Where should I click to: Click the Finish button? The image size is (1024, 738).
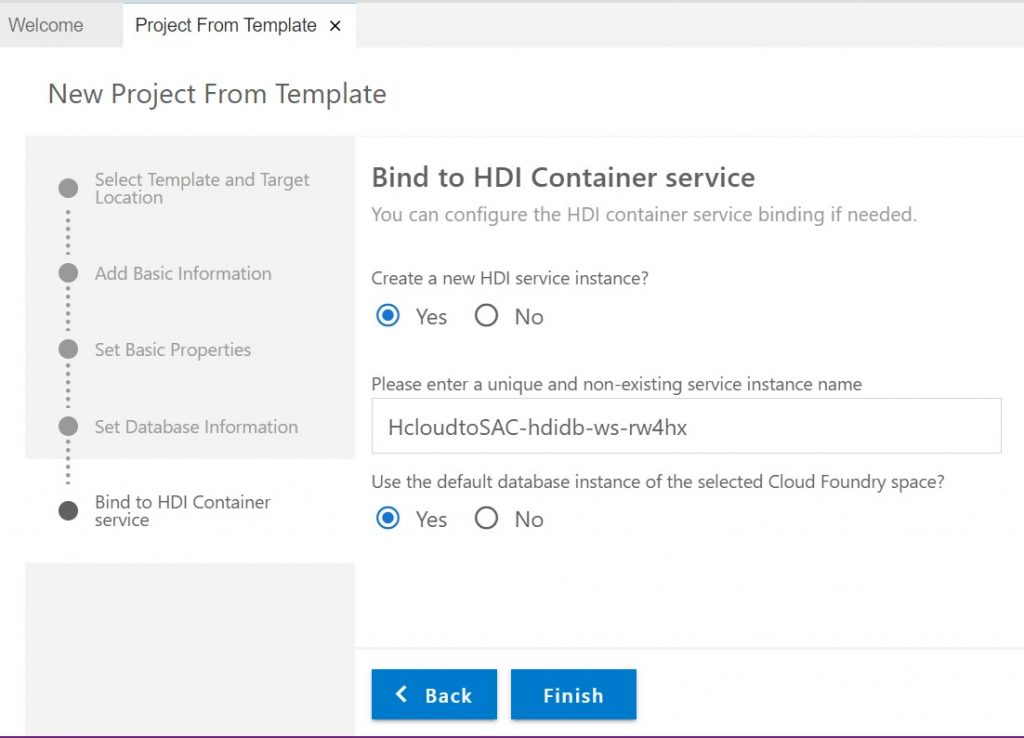tap(573, 694)
